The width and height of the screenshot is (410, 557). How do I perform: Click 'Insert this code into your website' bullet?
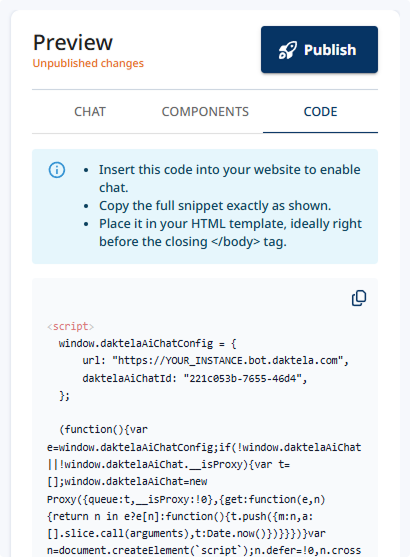coord(230,178)
